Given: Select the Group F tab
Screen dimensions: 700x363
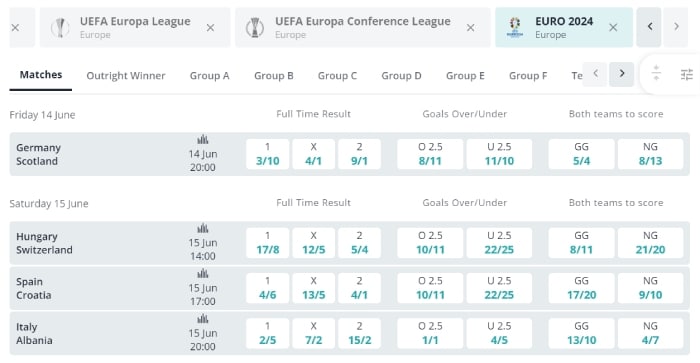Looking at the screenshot, I should click(x=528, y=76).
